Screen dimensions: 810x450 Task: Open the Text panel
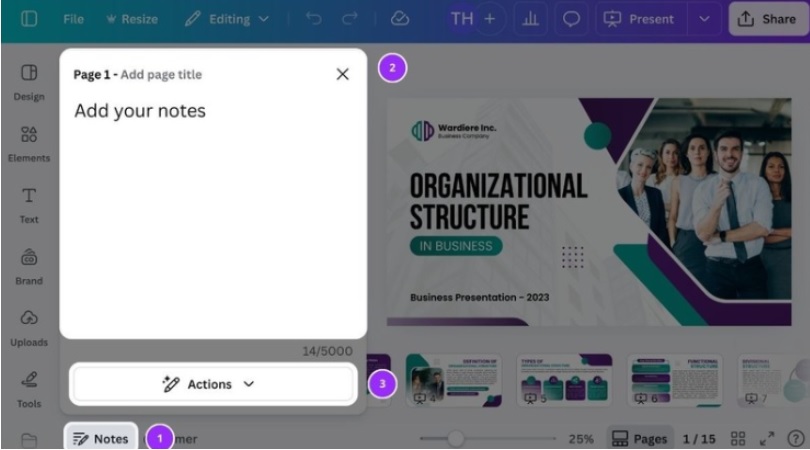(x=29, y=205)
